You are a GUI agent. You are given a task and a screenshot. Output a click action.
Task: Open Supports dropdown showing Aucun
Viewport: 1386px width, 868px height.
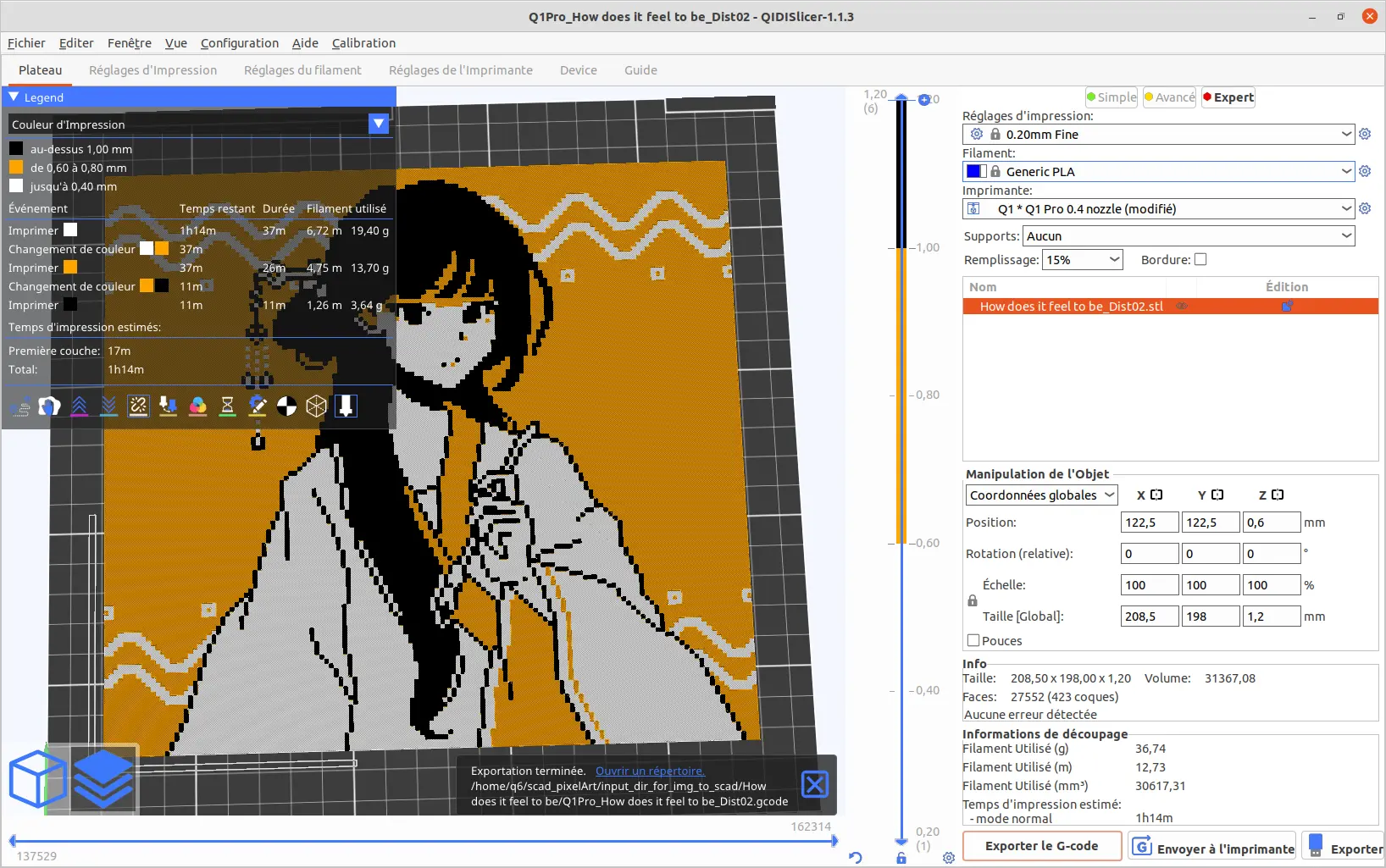pyautogui.click(x=1189, y=236)
